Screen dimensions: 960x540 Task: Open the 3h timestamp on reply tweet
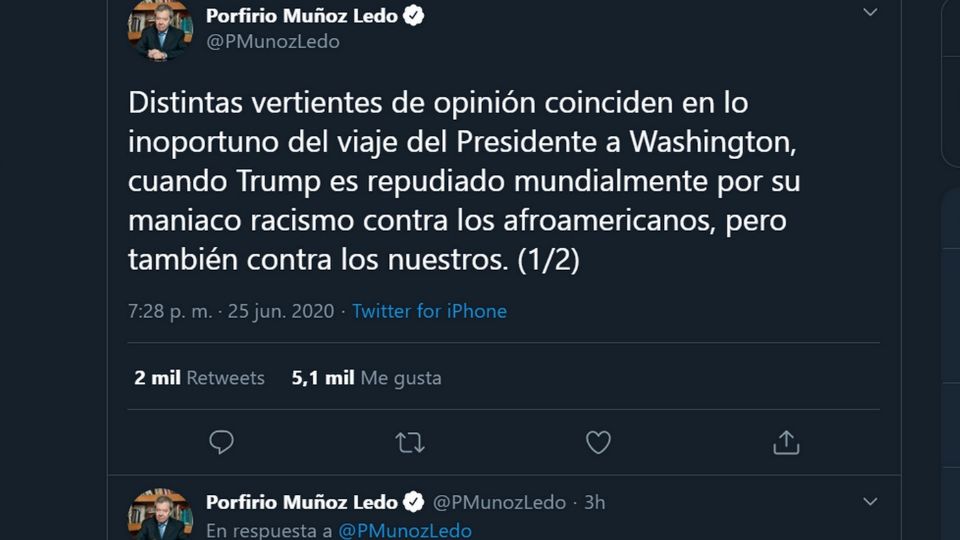[x=594, y=502]
